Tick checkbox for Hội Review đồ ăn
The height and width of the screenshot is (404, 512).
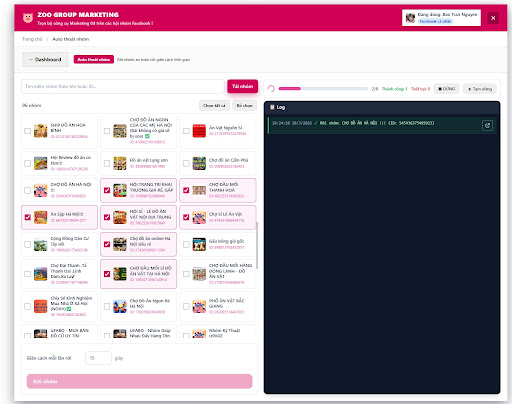(28, 163)
